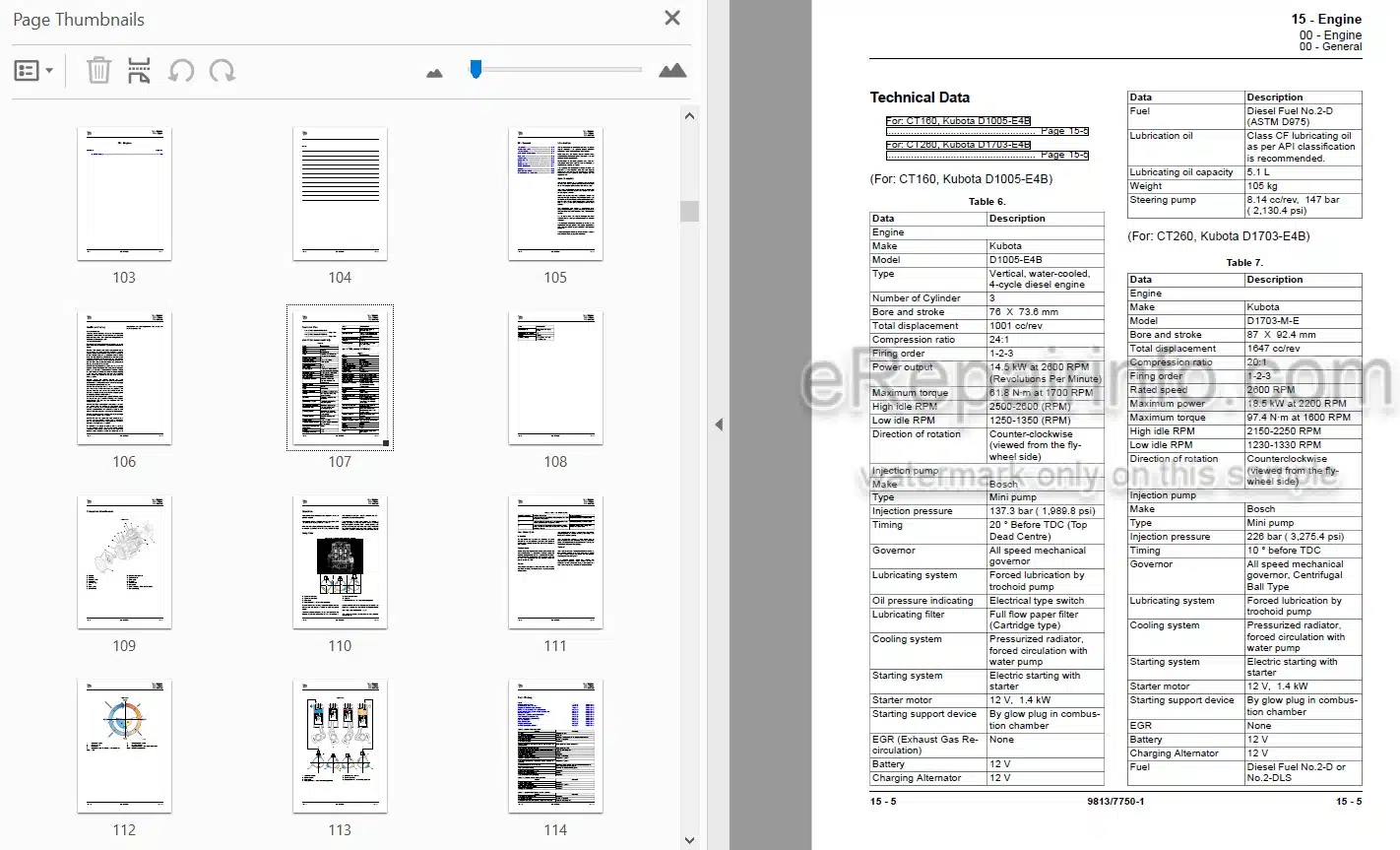Open link For: CT260, Kubota D1703-E4B
Screen dimensions: 1400x850
point(958,145)
